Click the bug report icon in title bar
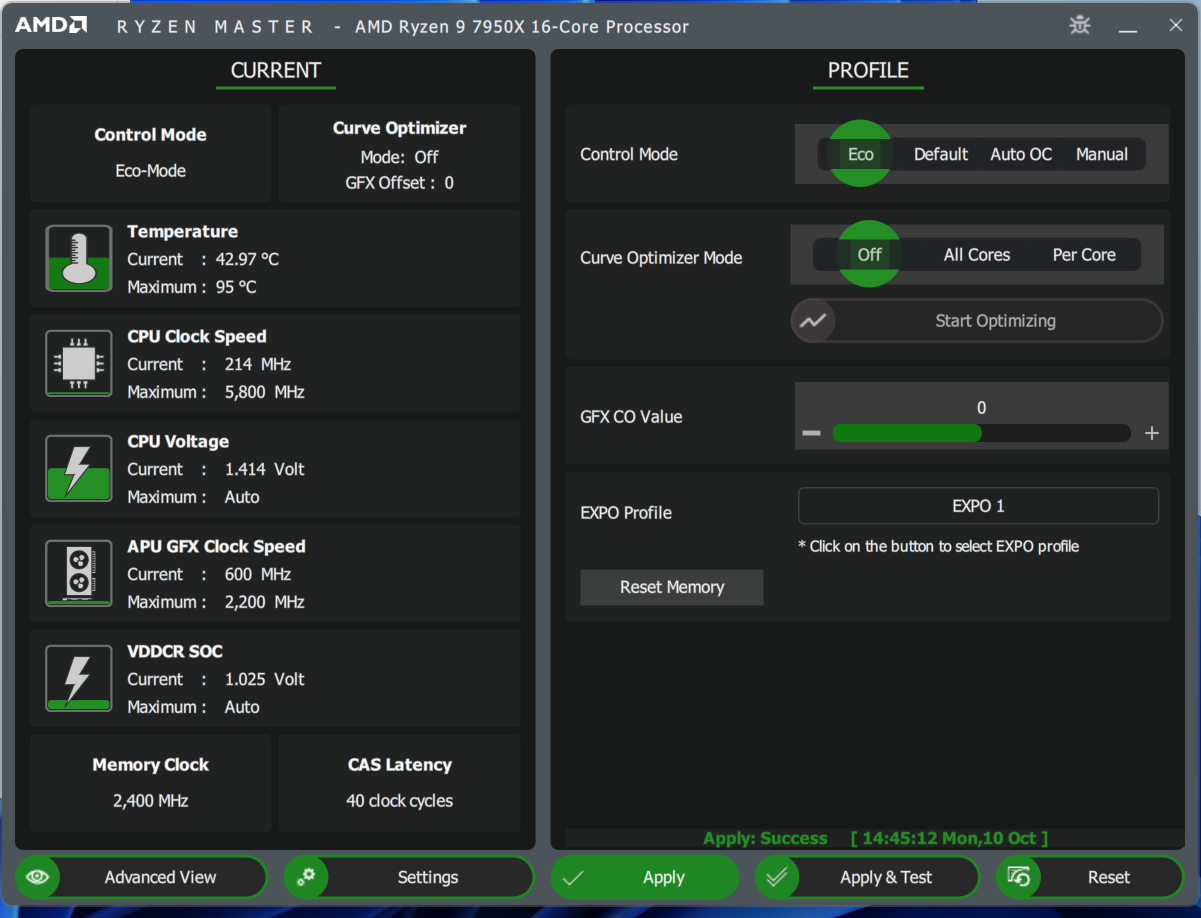 click(x=1080, y=26)
